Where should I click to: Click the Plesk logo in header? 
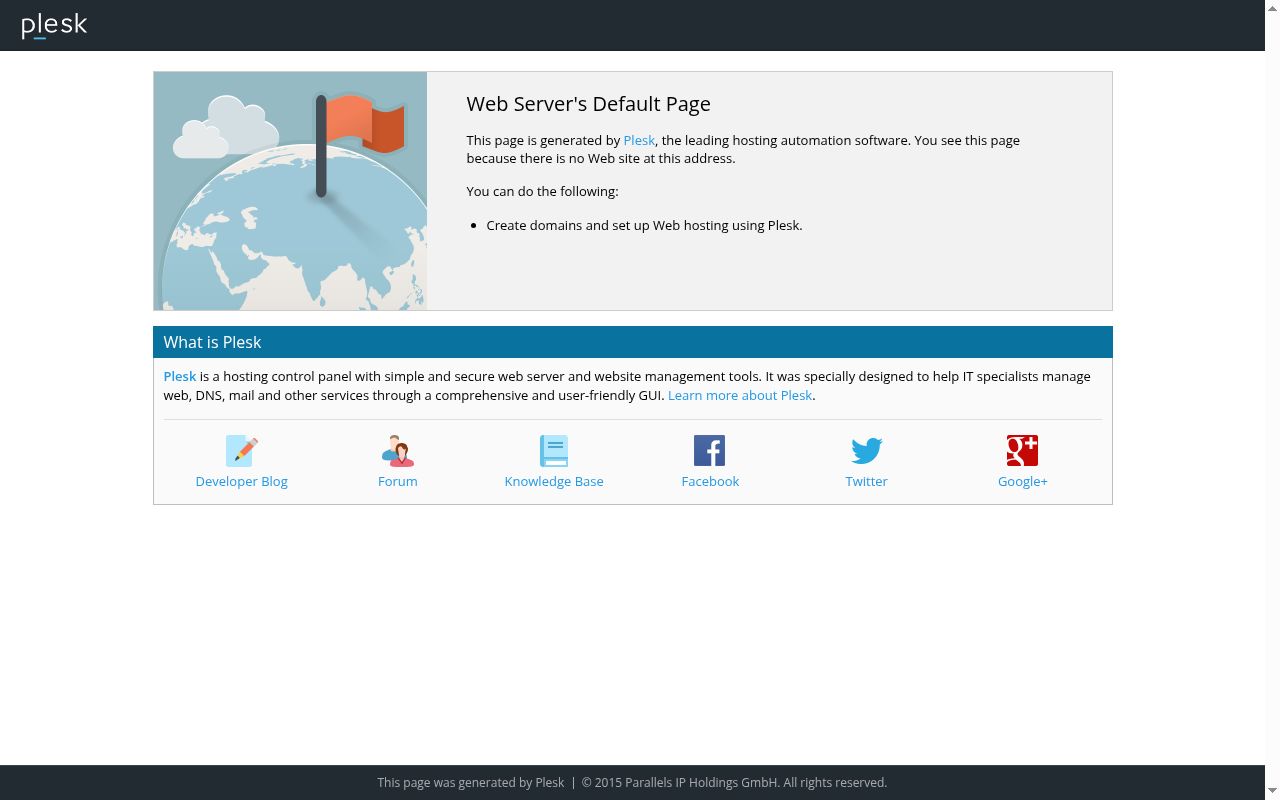tap(54, 25)
